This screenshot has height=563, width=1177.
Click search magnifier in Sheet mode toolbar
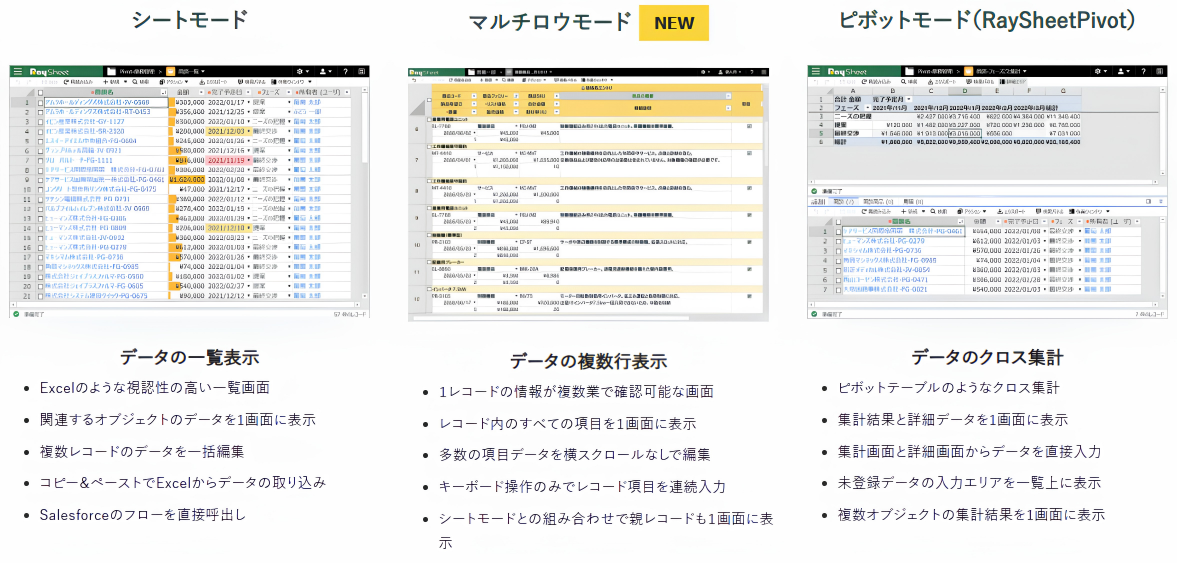135,82
